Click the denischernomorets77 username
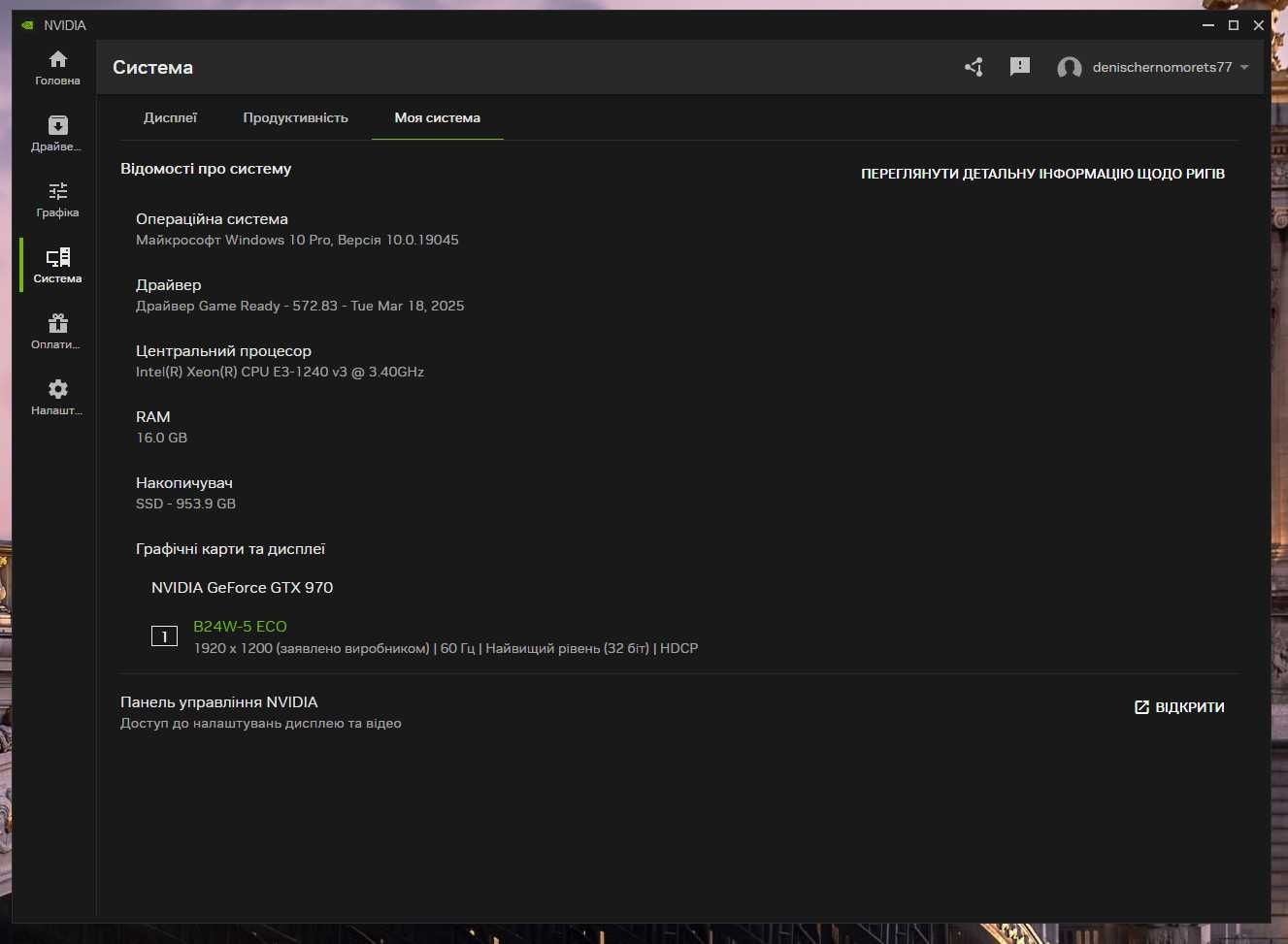This screenshot has width=1288, height=944. (x=1162, y=67)
